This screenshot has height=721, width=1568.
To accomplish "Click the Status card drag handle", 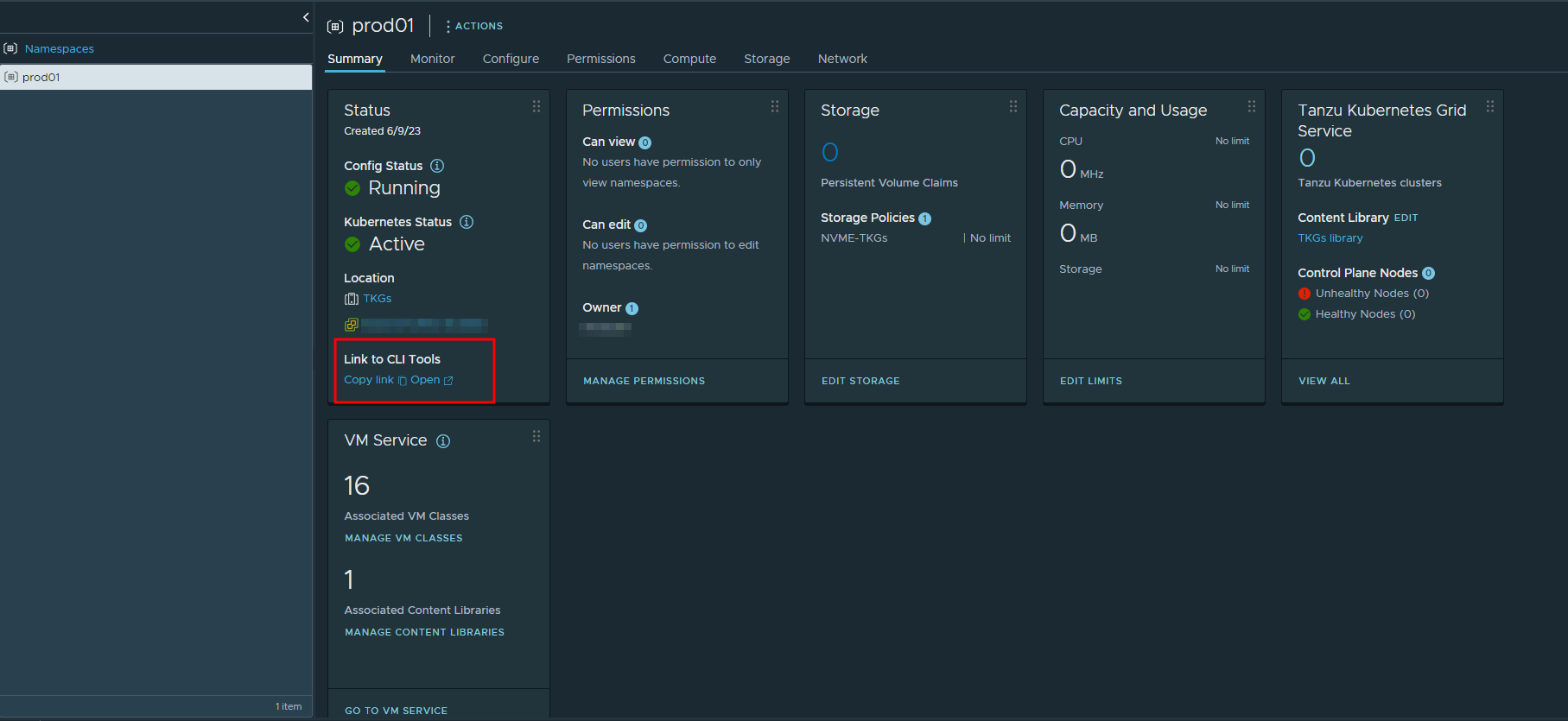I will (536, 106).
